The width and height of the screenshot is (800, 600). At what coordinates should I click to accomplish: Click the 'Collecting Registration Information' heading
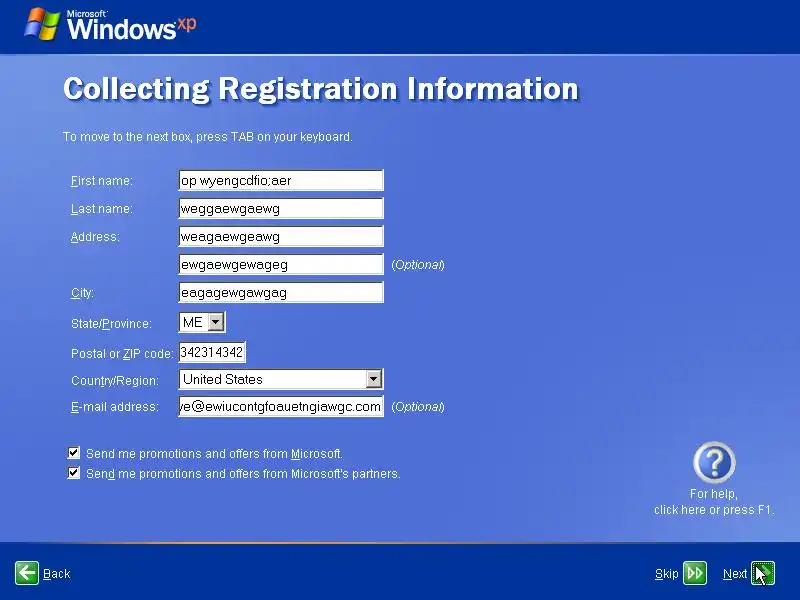point(321,89)
